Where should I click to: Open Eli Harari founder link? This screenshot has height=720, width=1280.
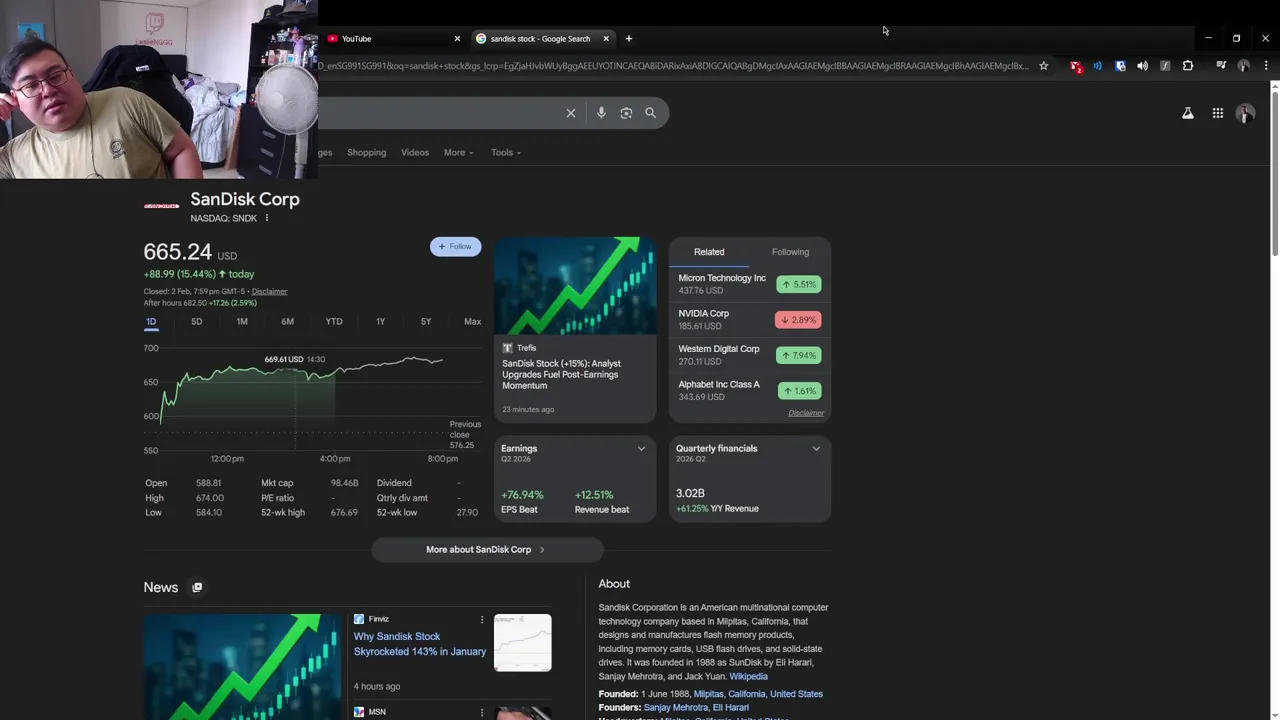[730, 708]
